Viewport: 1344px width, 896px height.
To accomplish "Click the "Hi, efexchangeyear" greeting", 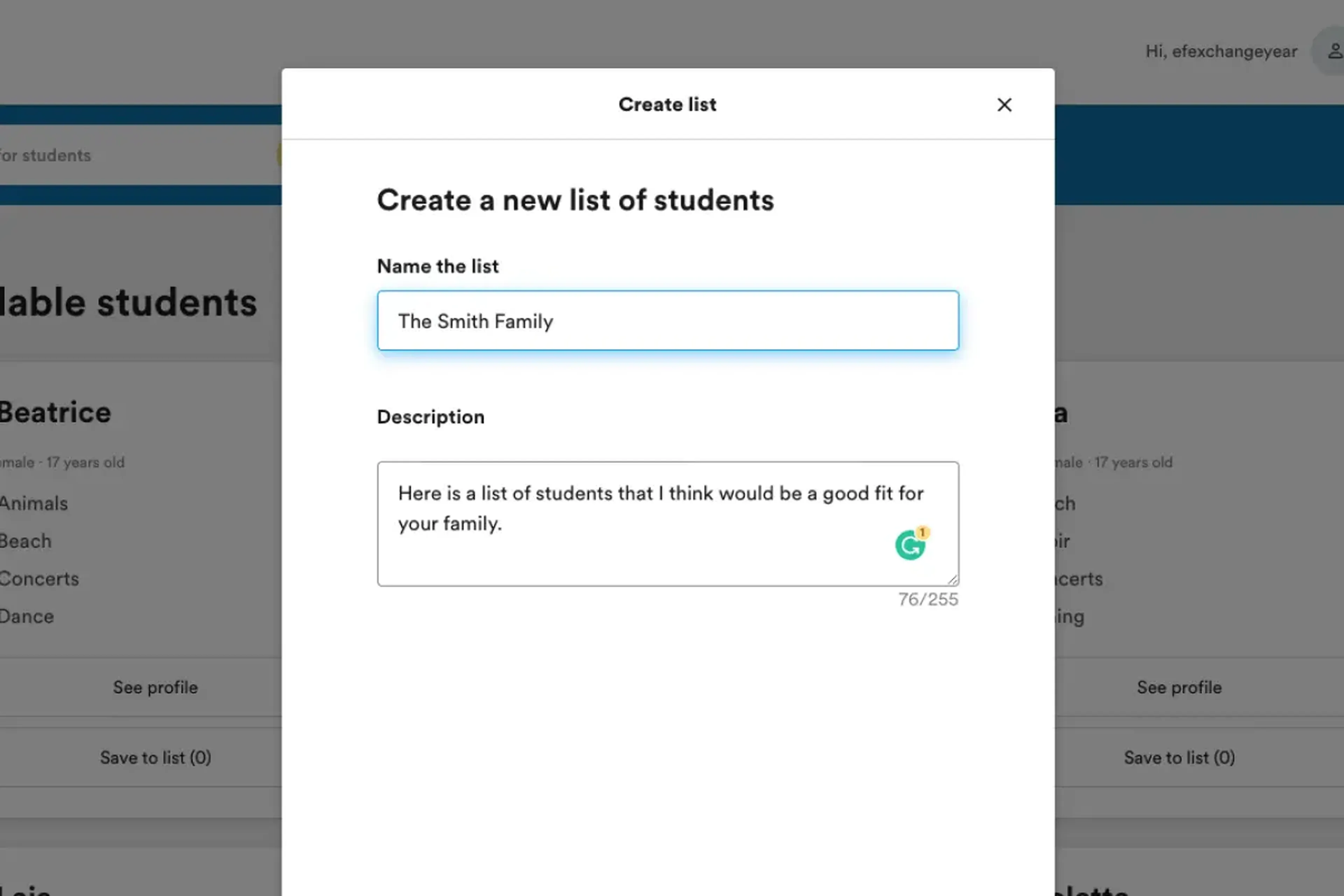I will coord(1220,51).
